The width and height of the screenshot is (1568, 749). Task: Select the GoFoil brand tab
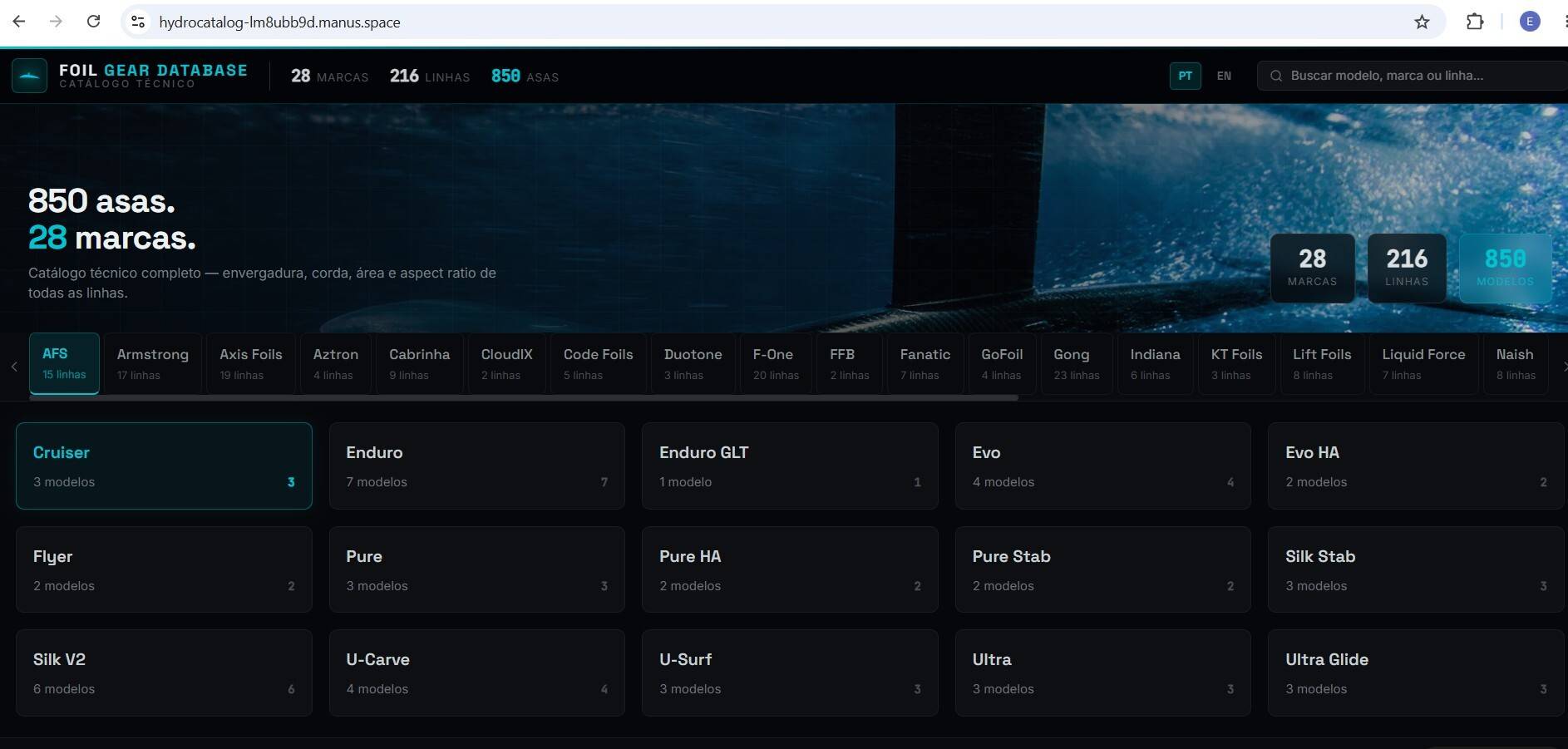pos(1002,363)
